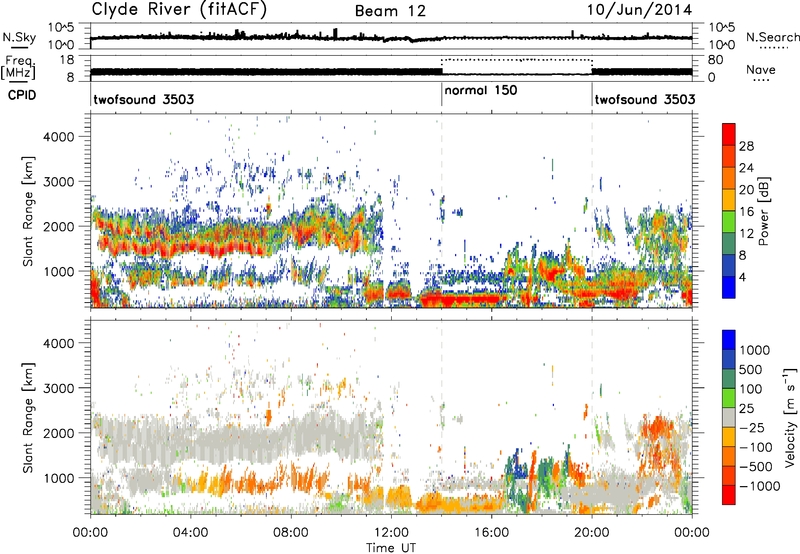Click the blue top of velocity color bar
800x554 pixels.
pos(729,340)
